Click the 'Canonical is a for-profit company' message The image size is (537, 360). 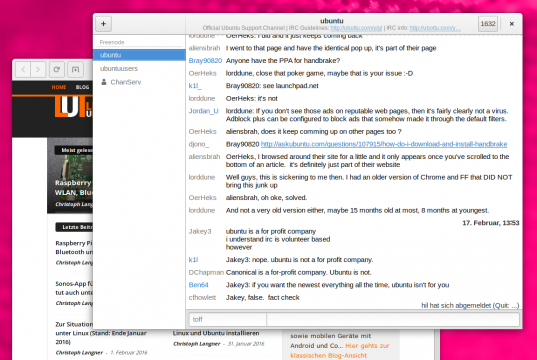click(298, 272)
